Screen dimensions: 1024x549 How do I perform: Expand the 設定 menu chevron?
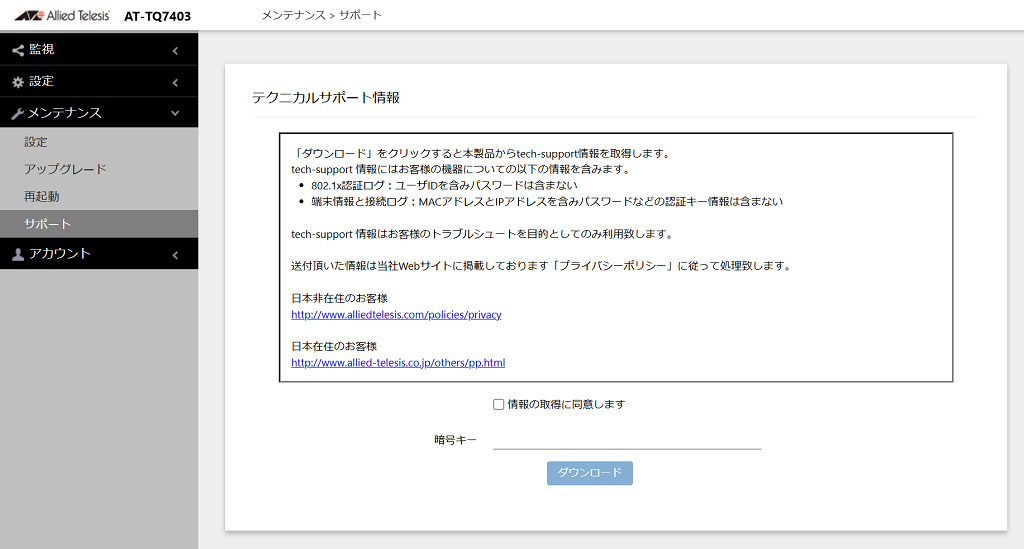[x=175, y=82]
